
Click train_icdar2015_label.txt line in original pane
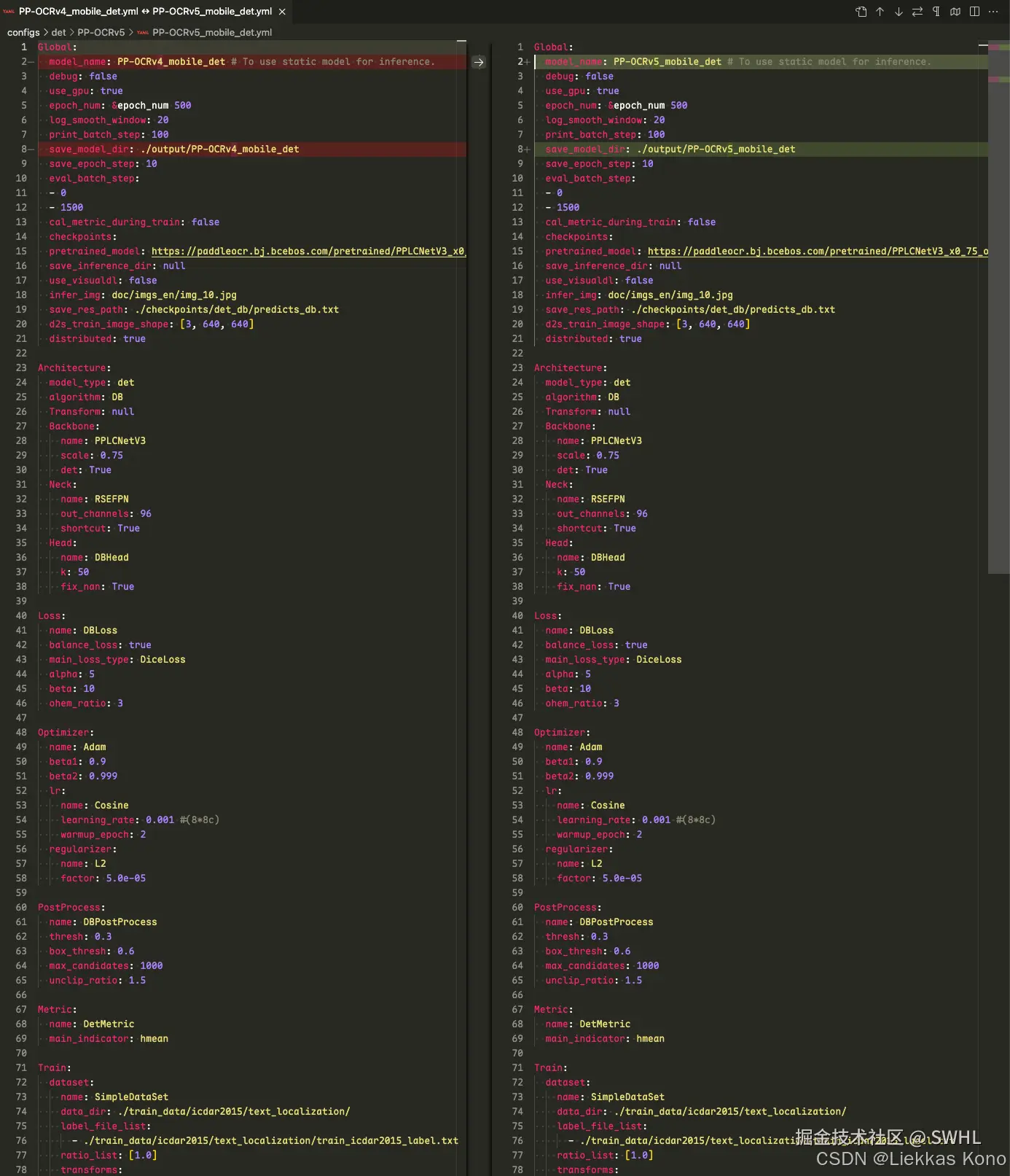point(265,1141)
